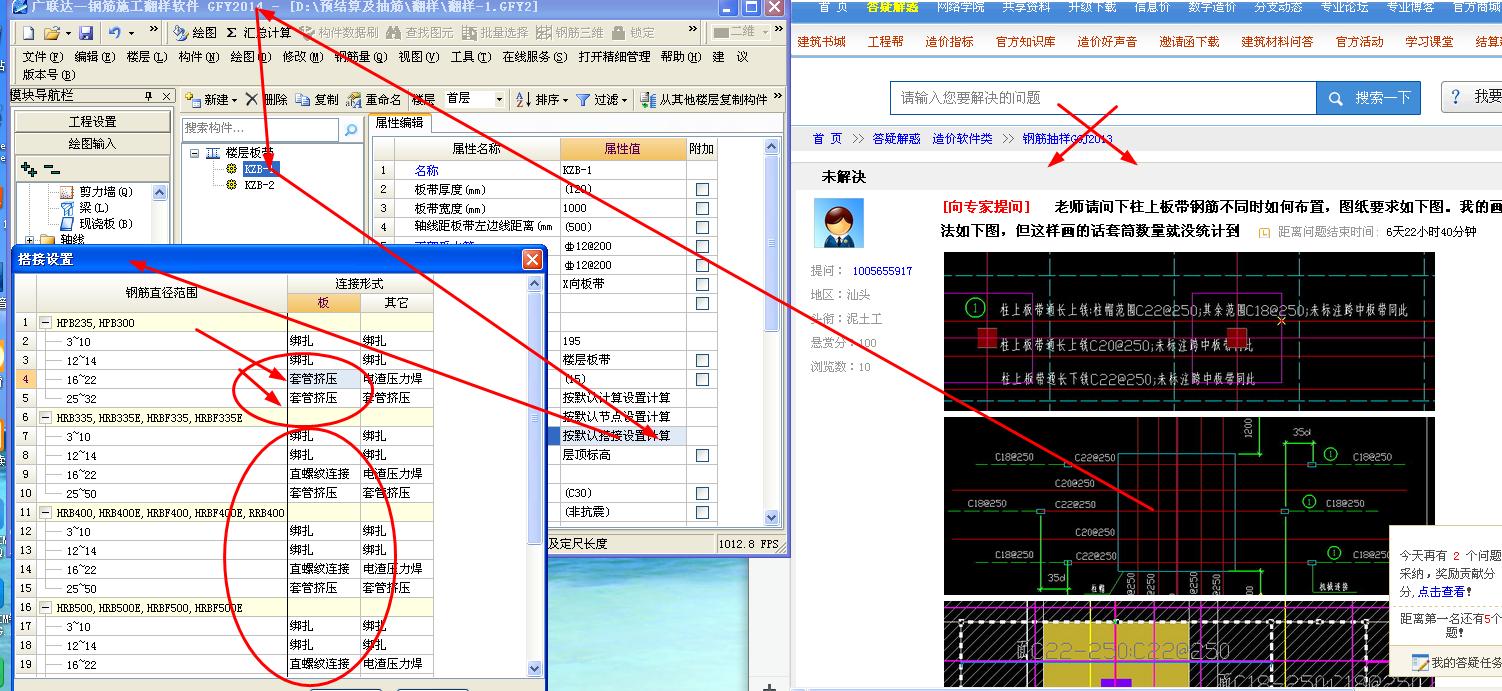Click 批量选择 batch select tool

496,33
